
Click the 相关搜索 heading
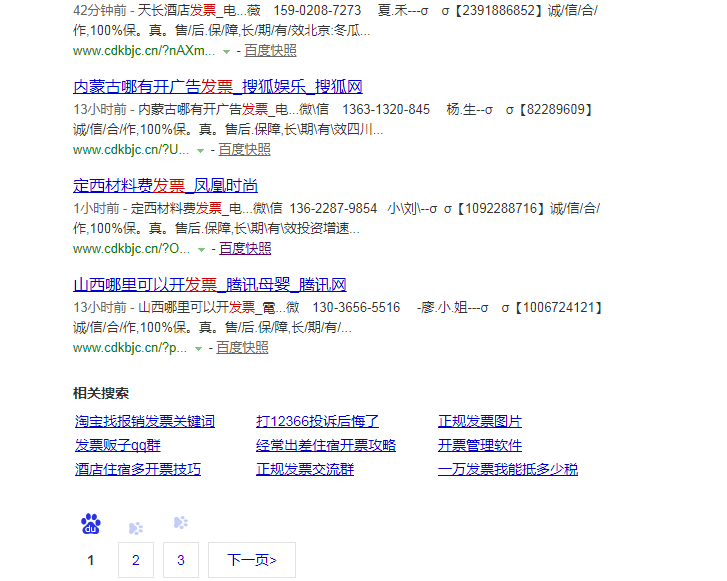[101, 393]
